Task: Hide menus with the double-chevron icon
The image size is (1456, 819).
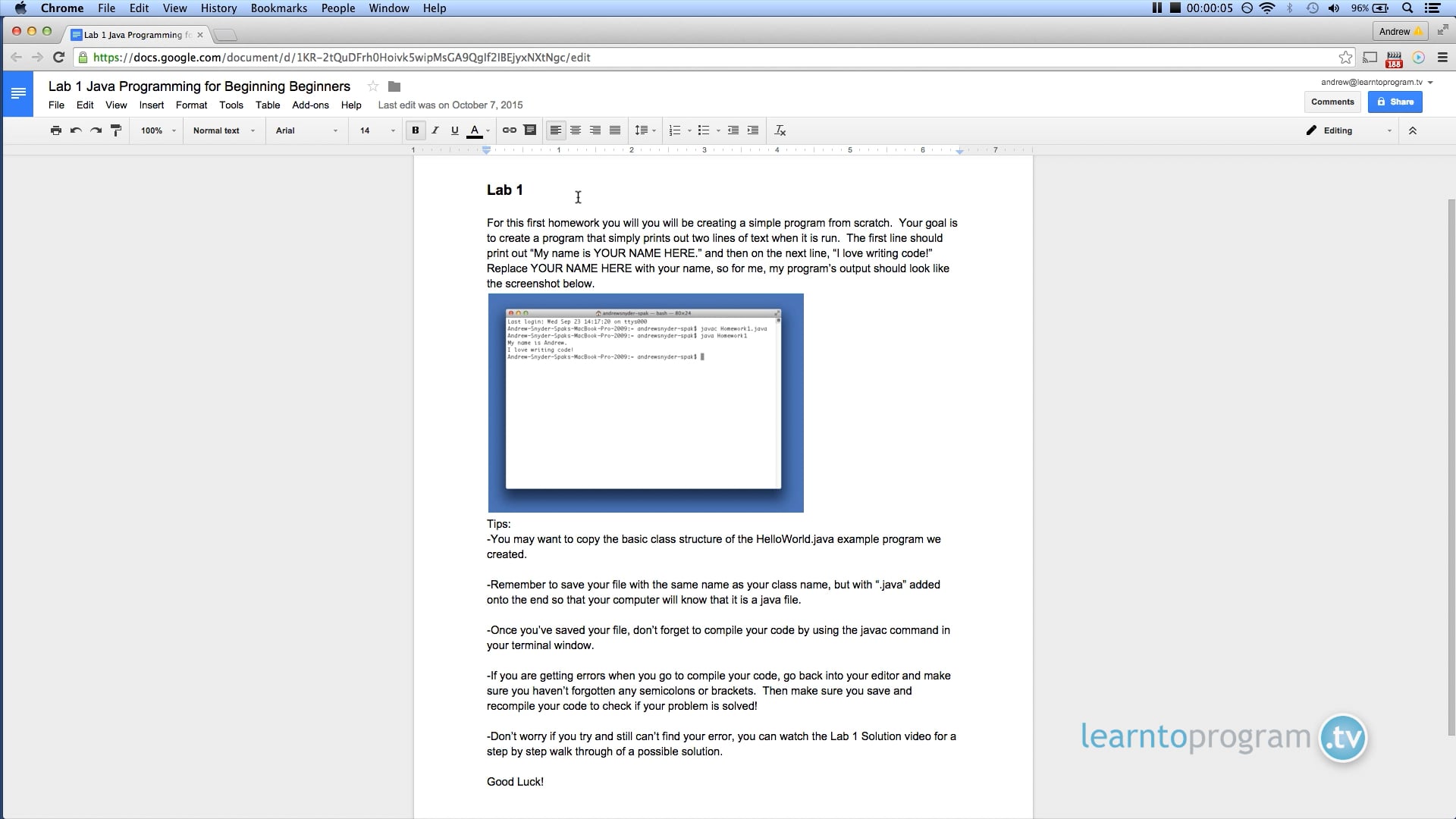Action: coord(1413,130)
